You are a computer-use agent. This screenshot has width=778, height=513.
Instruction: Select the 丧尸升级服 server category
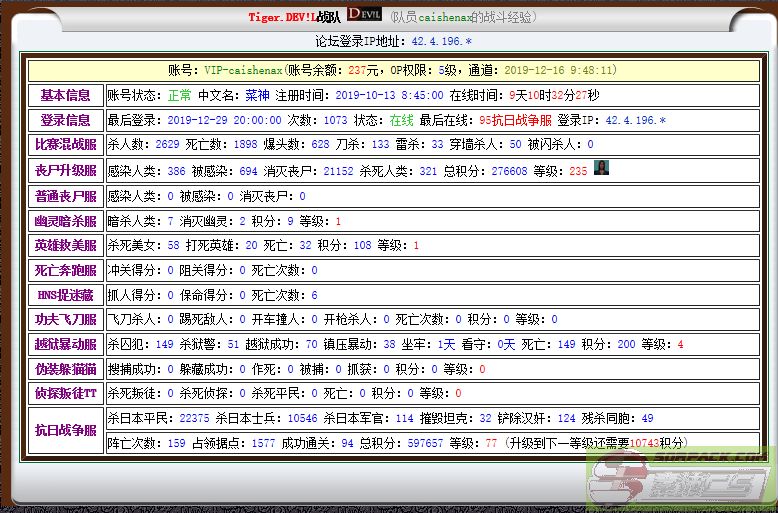pyautogui.click(x=65, y=170)
